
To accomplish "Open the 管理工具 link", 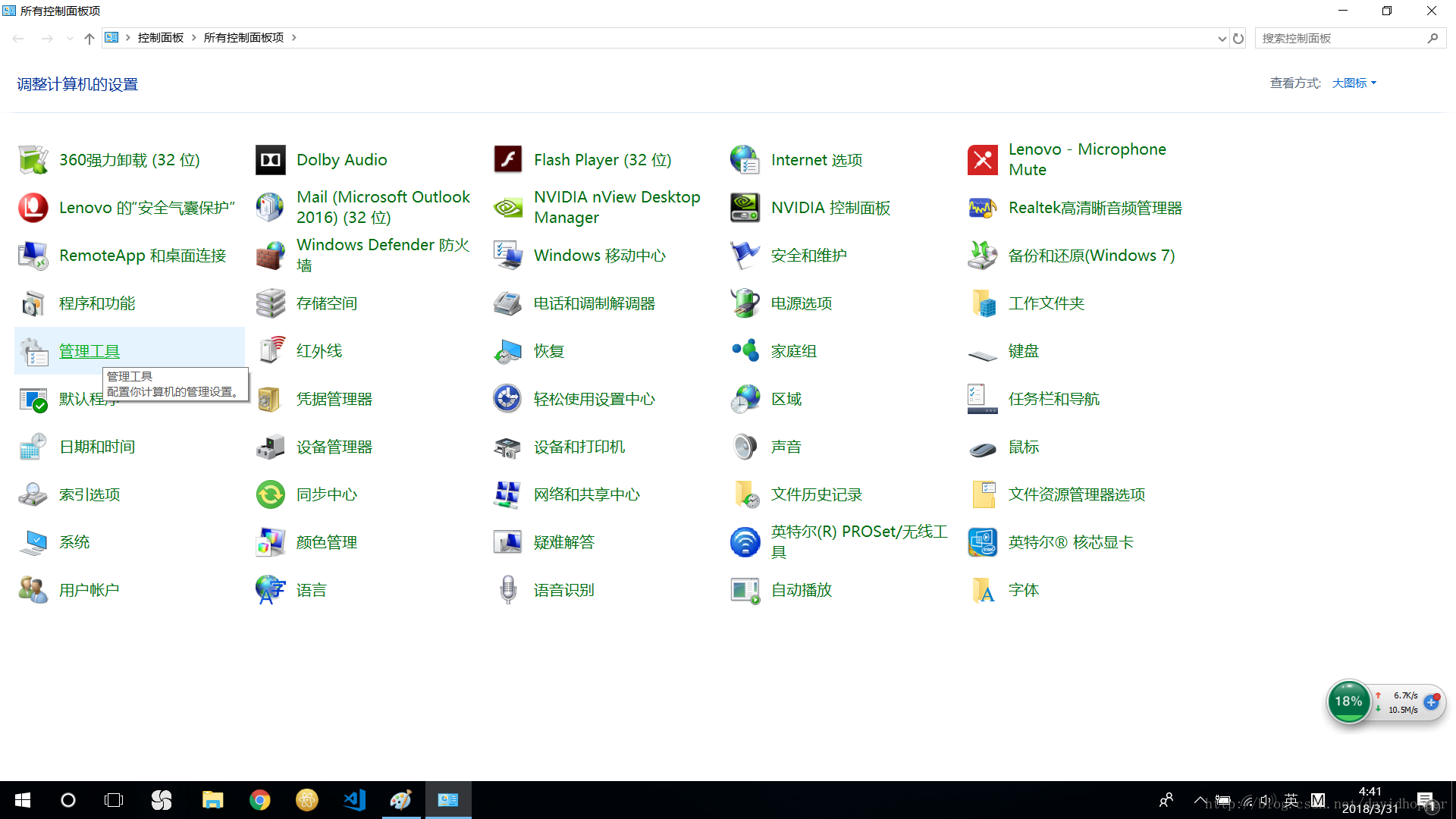I will tap(89, 351).
